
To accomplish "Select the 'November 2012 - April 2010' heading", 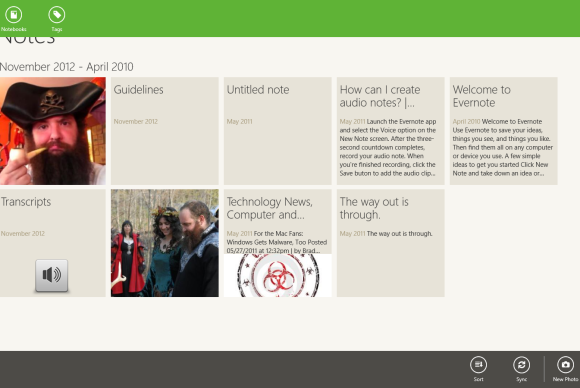I will (x=67, y=67).
